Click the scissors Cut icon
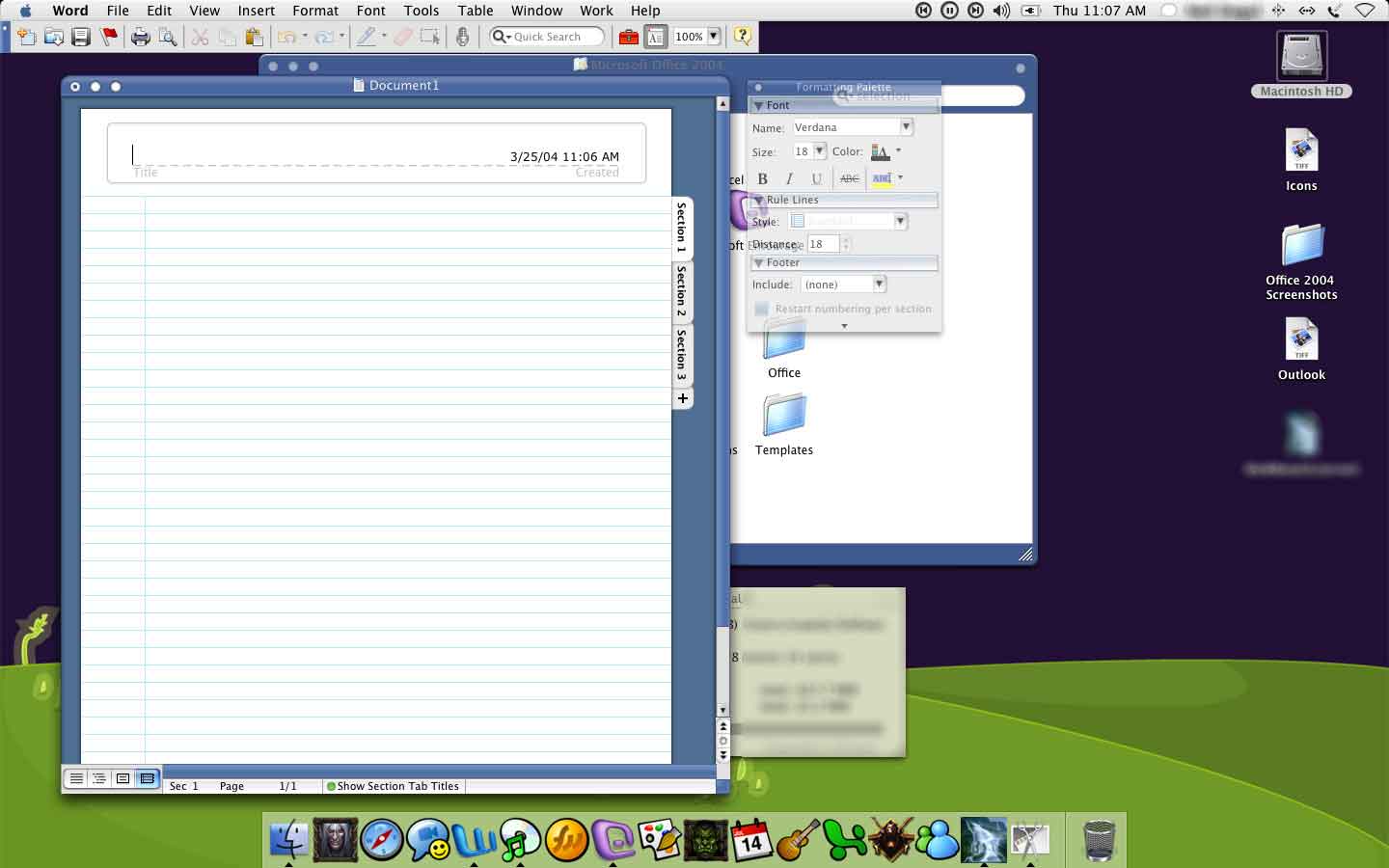This screenshot has width=1389, height=868. [200, 37]
